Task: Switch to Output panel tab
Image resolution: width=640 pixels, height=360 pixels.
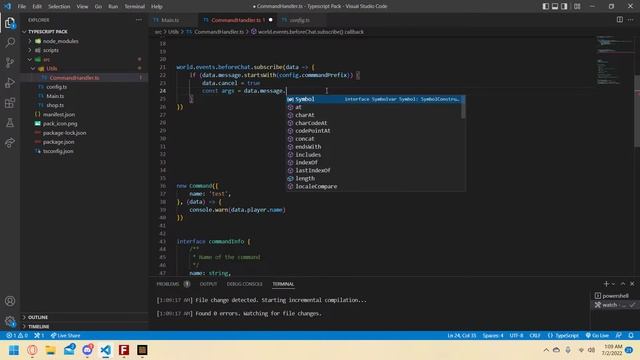Action: [x=208, y=284]
